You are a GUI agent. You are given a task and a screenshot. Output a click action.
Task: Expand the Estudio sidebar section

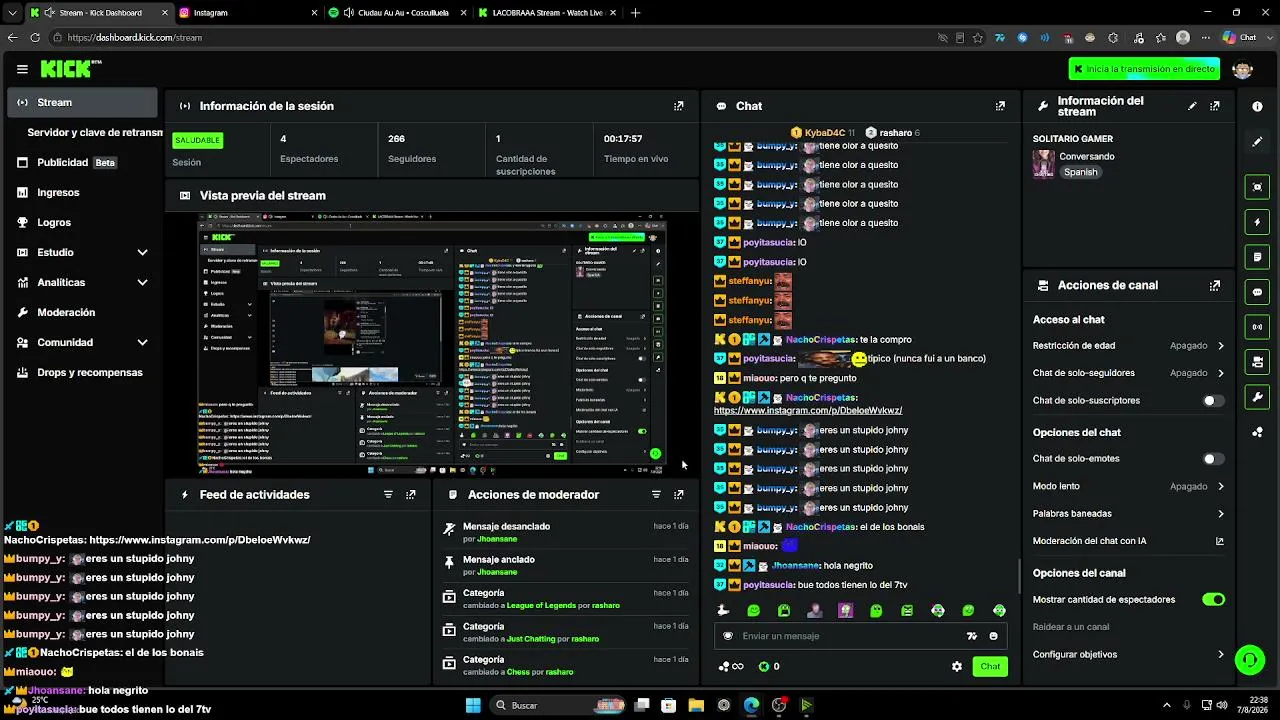[x=142, y=253]
